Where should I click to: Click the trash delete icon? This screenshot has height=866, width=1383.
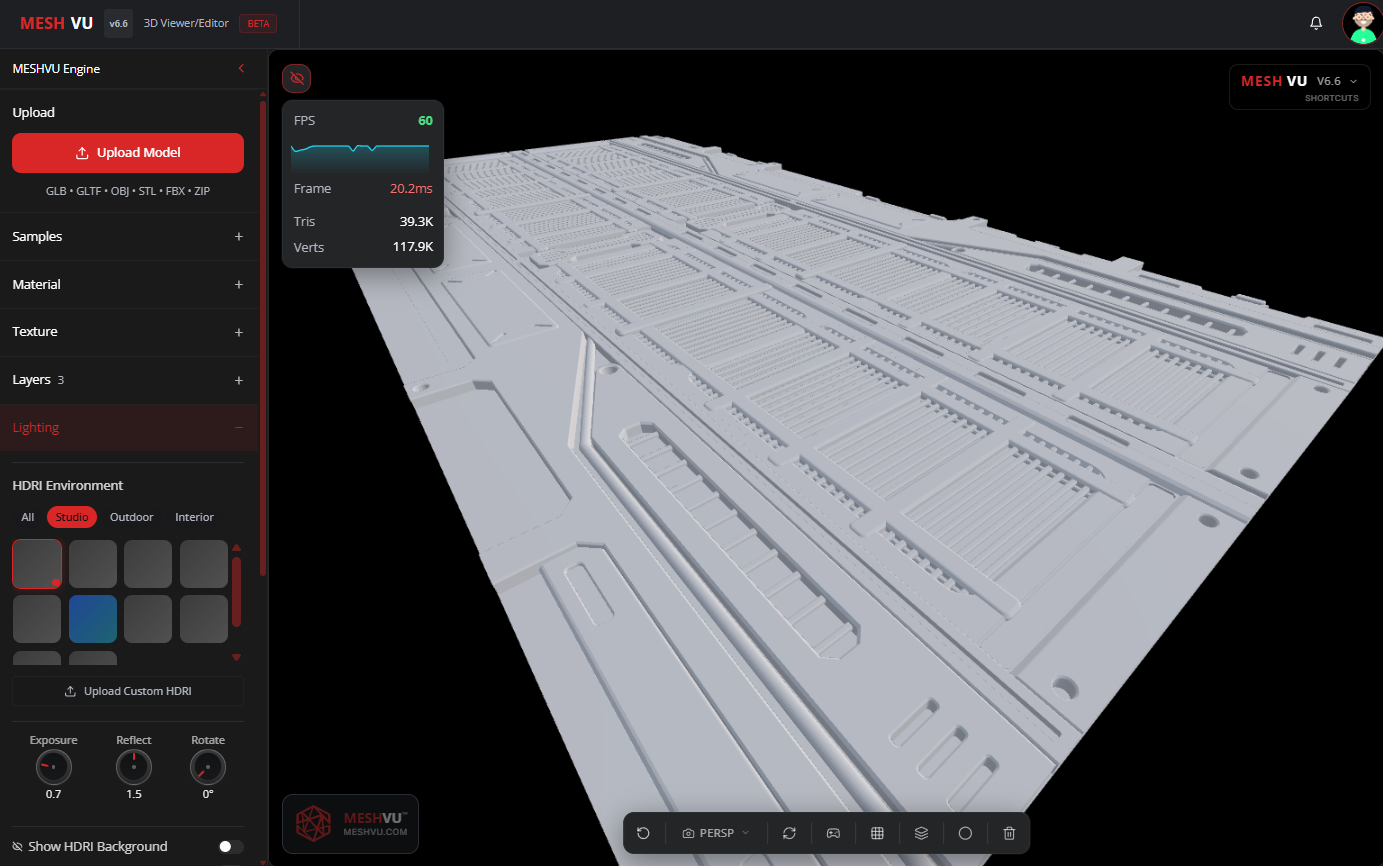click(1009, 833)
